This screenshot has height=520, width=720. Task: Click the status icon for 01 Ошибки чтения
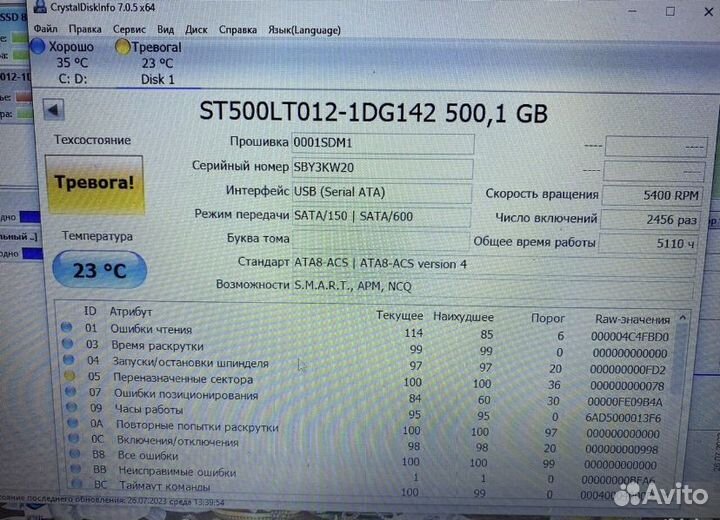pyautogui.click(x=67, y=327)
